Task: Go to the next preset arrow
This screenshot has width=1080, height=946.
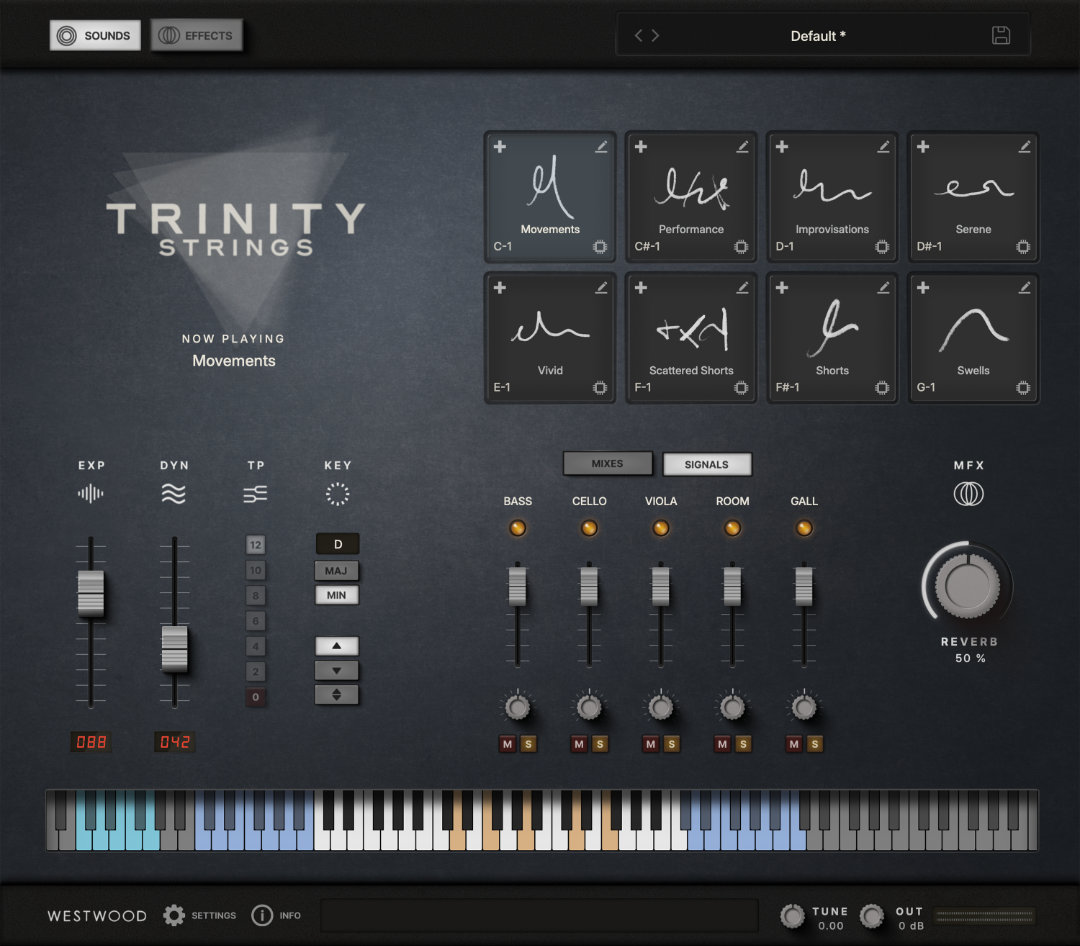Action: click(x=655, y=35)
